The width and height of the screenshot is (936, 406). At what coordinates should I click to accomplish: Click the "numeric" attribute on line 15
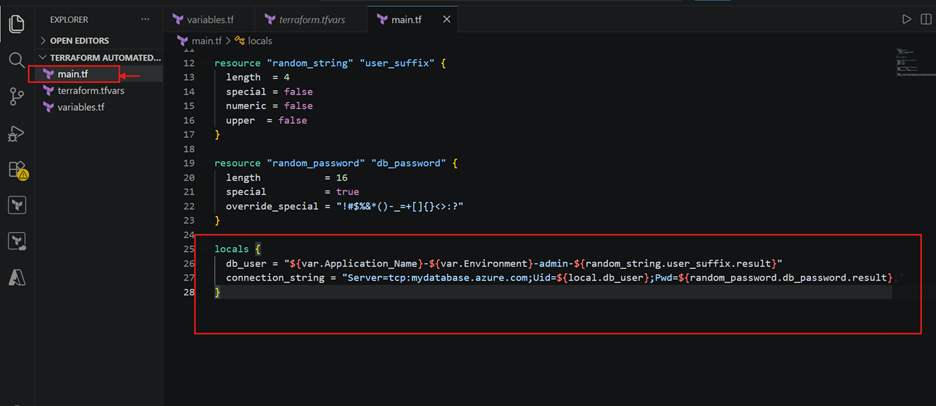coord(246,106)
